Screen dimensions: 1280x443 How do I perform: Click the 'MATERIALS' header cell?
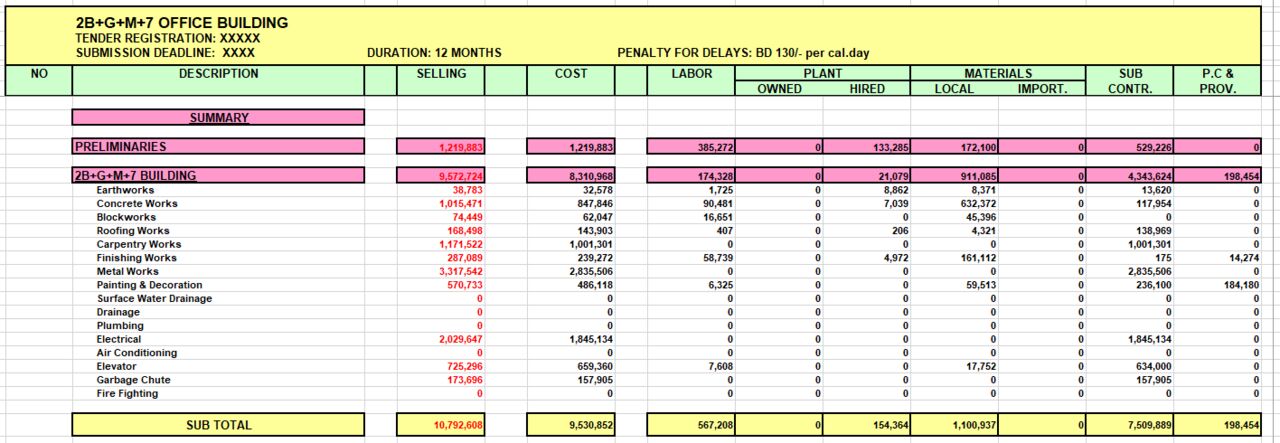pyautogui.click(x=998, y=73)
